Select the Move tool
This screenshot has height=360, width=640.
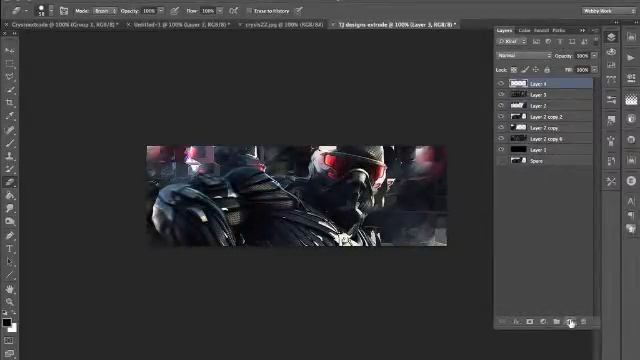pyautogui.click(x=9, y=50)
